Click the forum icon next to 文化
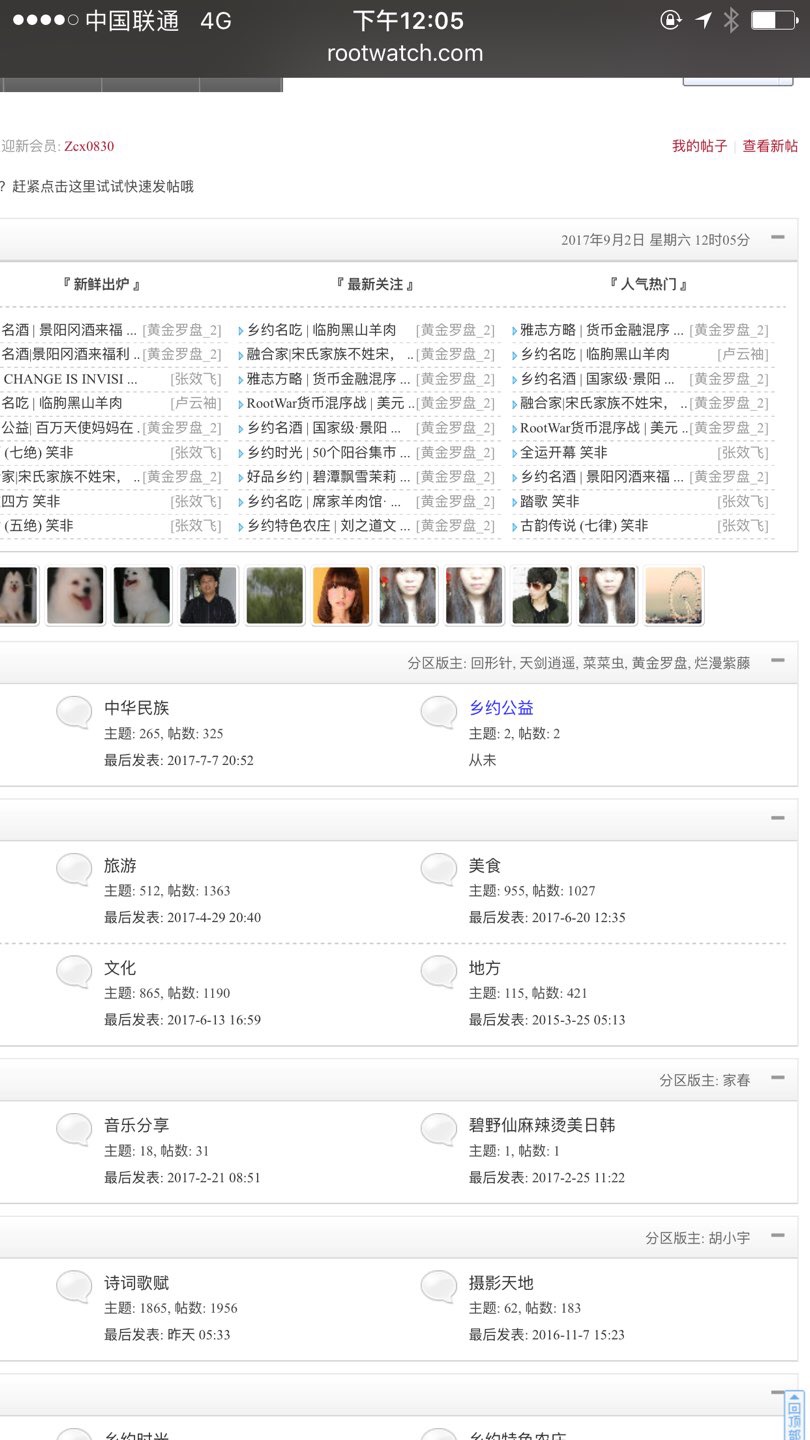810x1440 pixels. [x=74, y=971]
